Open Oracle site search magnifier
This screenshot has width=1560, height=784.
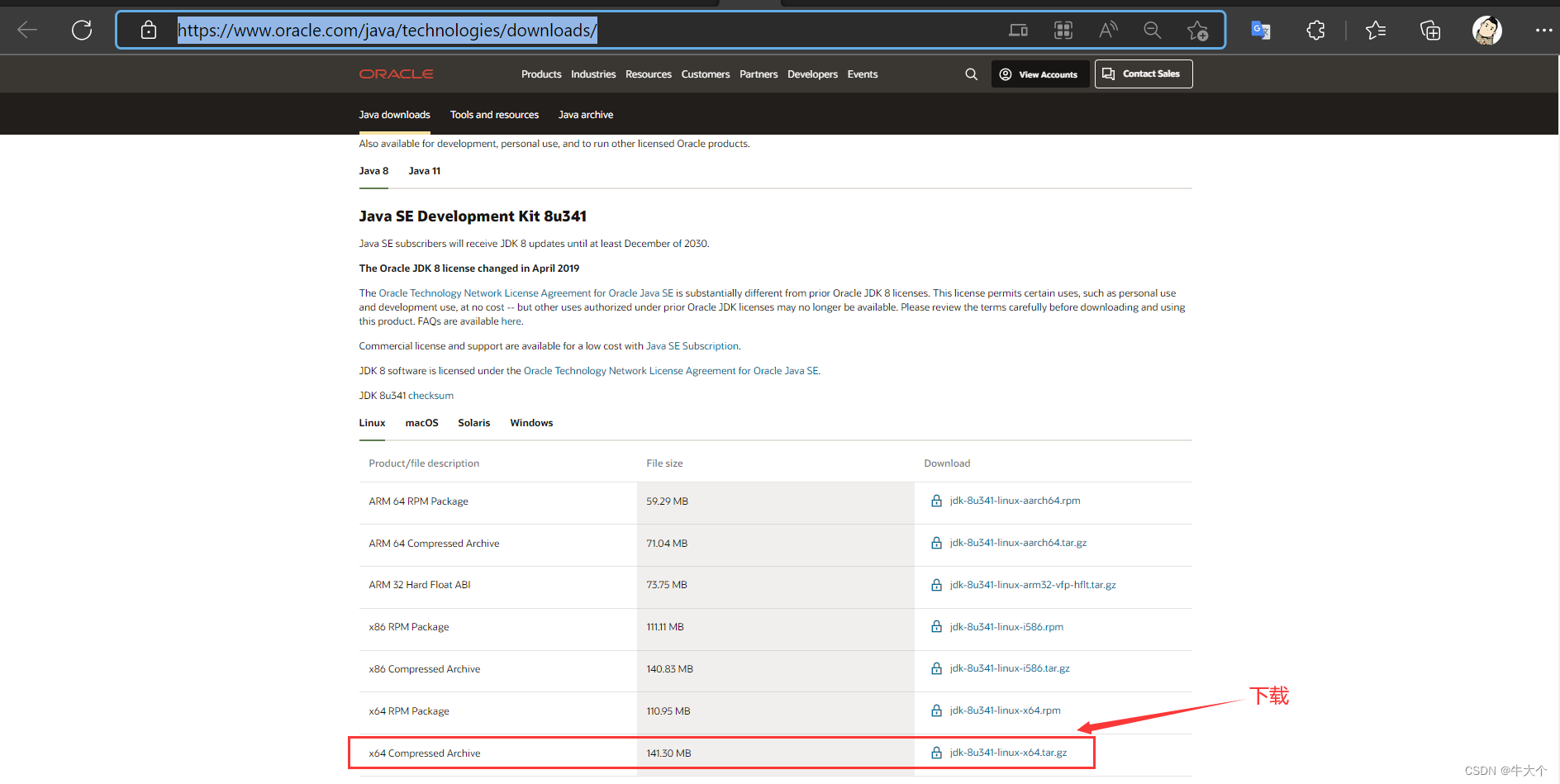[x=971, y=74]
